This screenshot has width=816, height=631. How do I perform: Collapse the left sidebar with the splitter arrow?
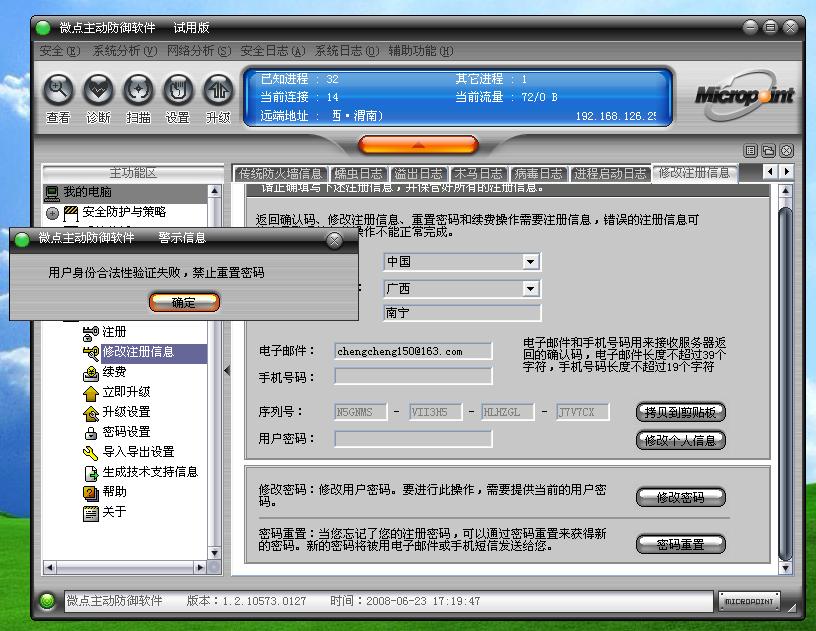[227, 370]
